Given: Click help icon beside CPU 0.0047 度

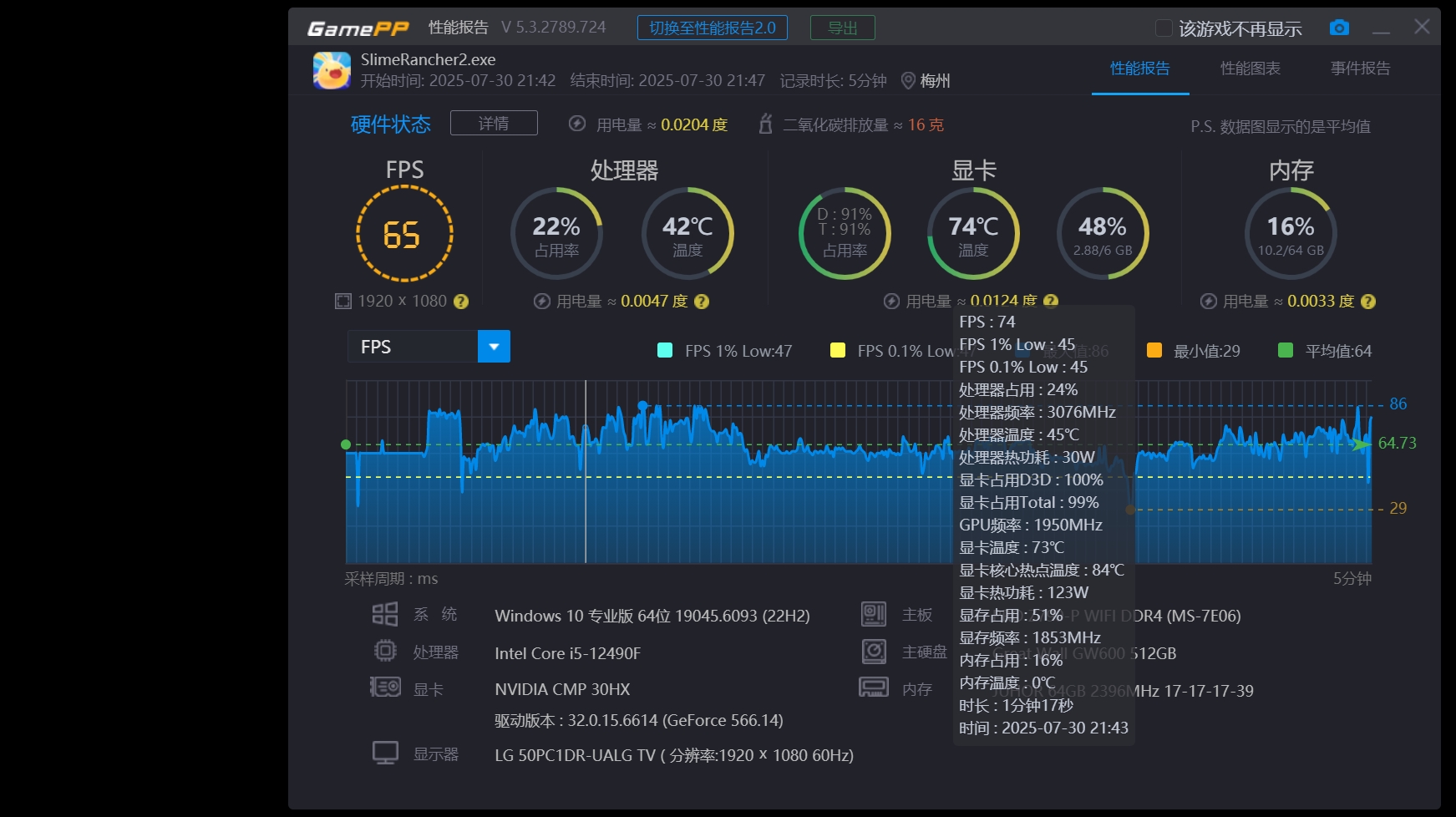Looking at the screenshot, I should tap(702, 302).
